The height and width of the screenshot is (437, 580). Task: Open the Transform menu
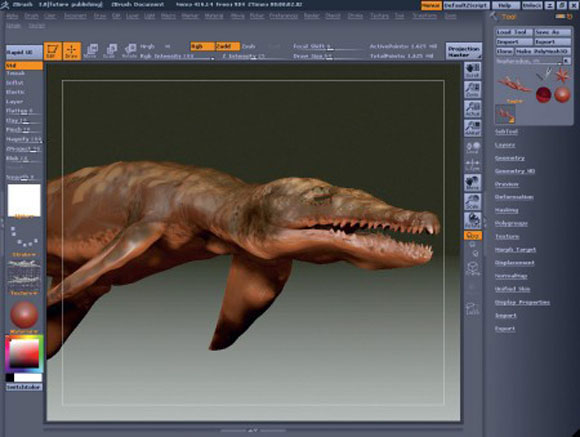(x=425, y=16)
